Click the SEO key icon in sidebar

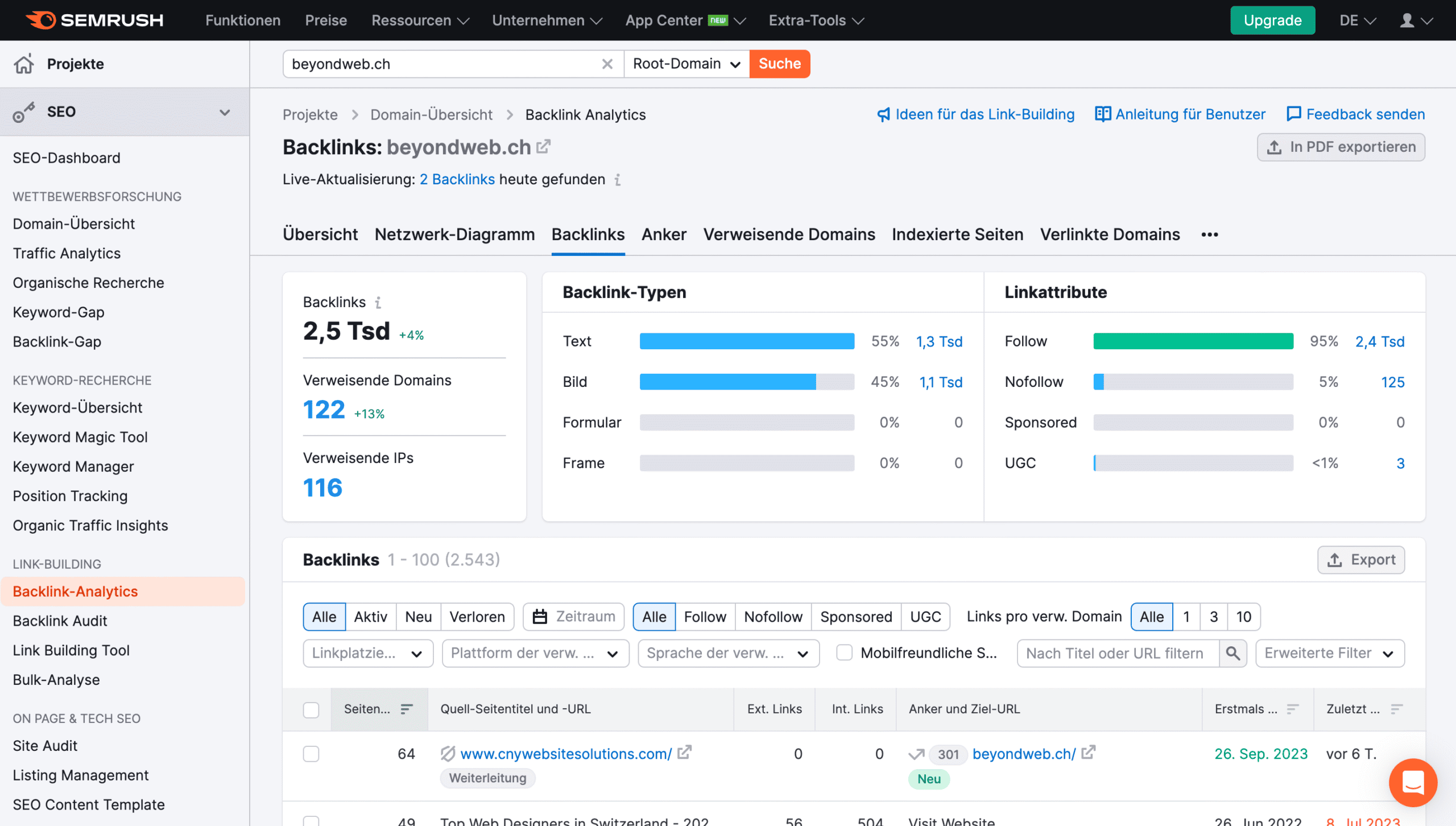click(24, 112)
